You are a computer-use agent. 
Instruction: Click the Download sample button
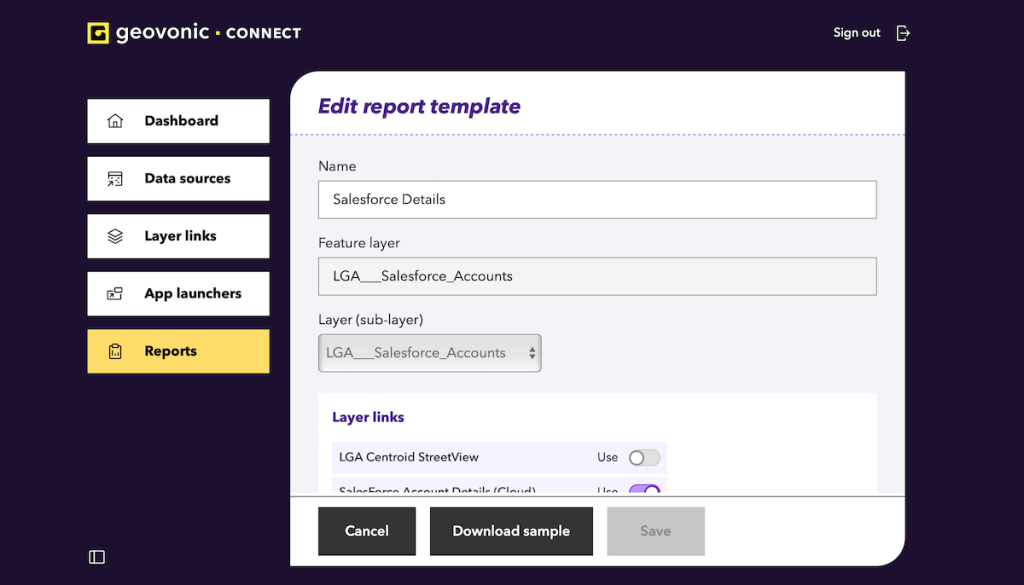pyautogui.click(x=511, y=531)
